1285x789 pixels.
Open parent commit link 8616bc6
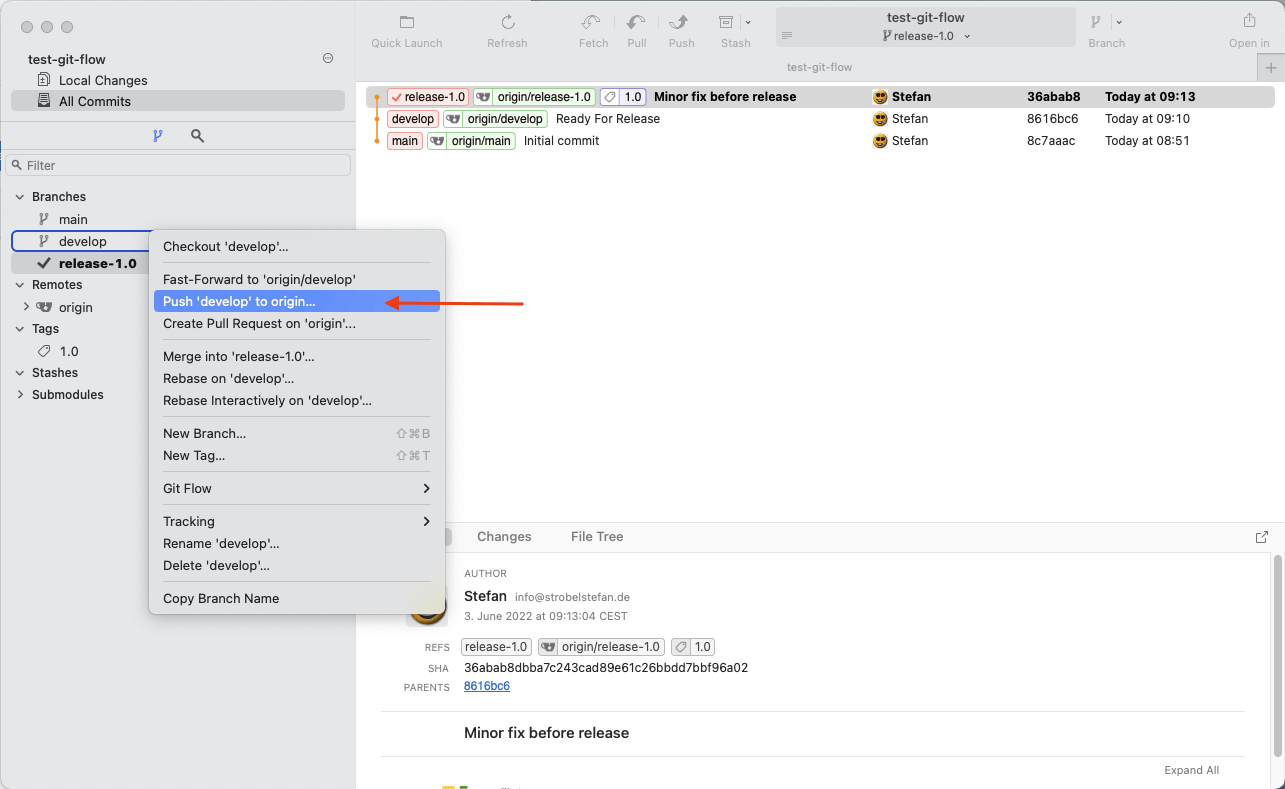[x=487, y=686]
